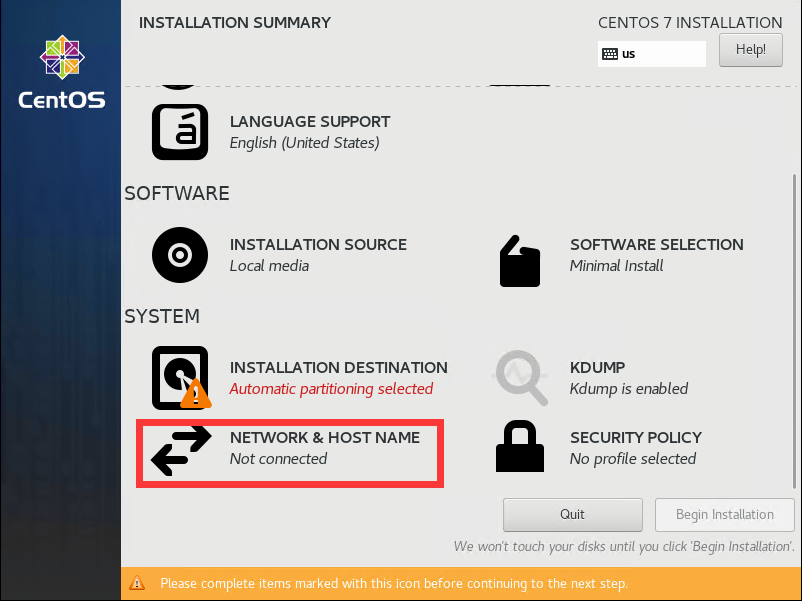Open INSTALLATION DESTINATION label
The image size is (802, 601).
click(x=339, y=367)
